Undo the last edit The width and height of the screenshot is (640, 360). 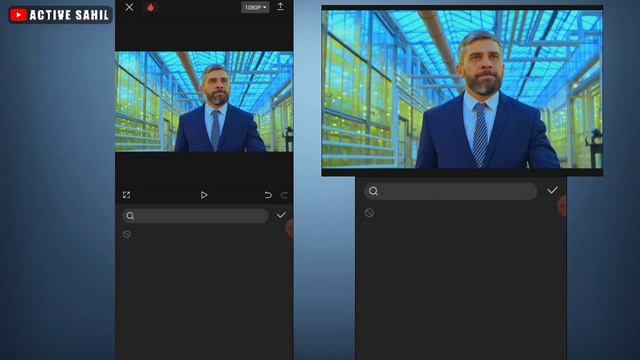point(268,195)
